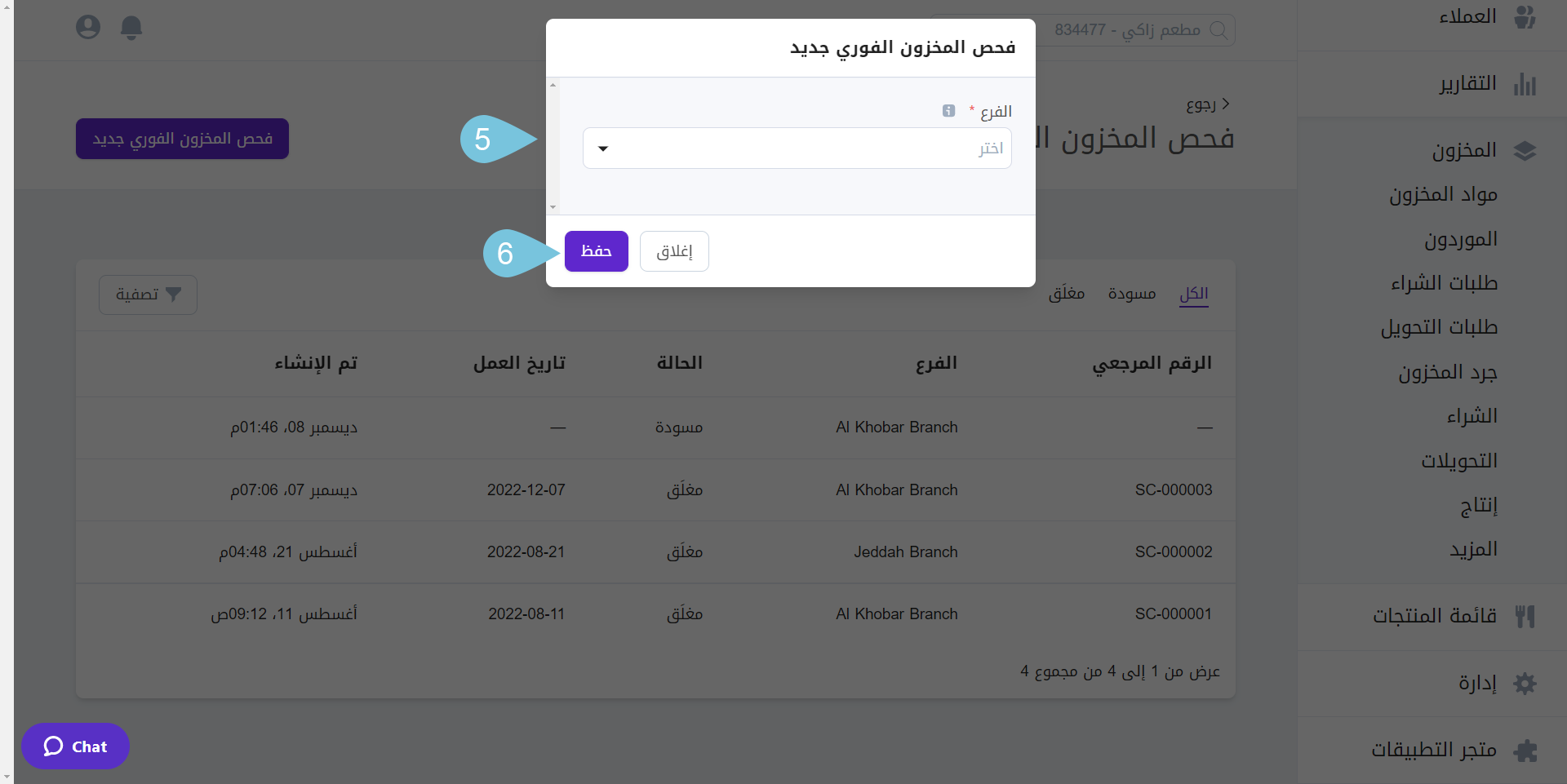Switch to the مغلَق tab
Image resolution: width=1567 pixels, height=784 pixels.
[x=1066, y=294]
